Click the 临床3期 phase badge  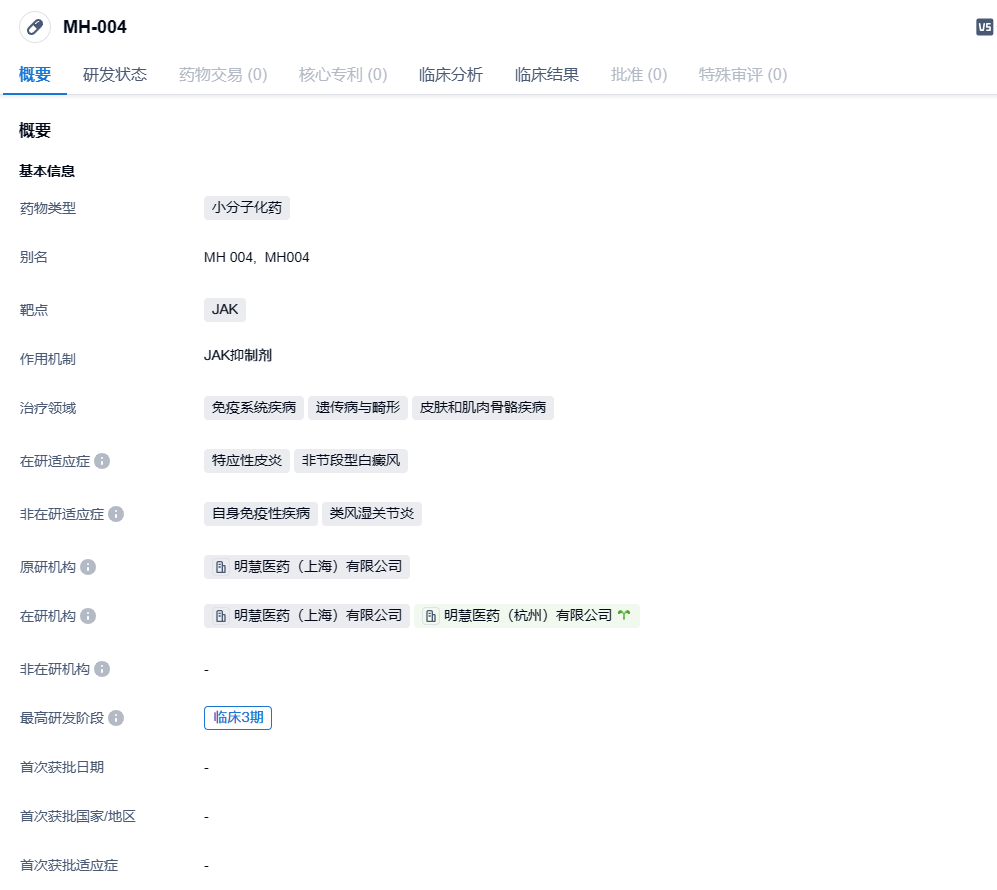click(238, 718)
